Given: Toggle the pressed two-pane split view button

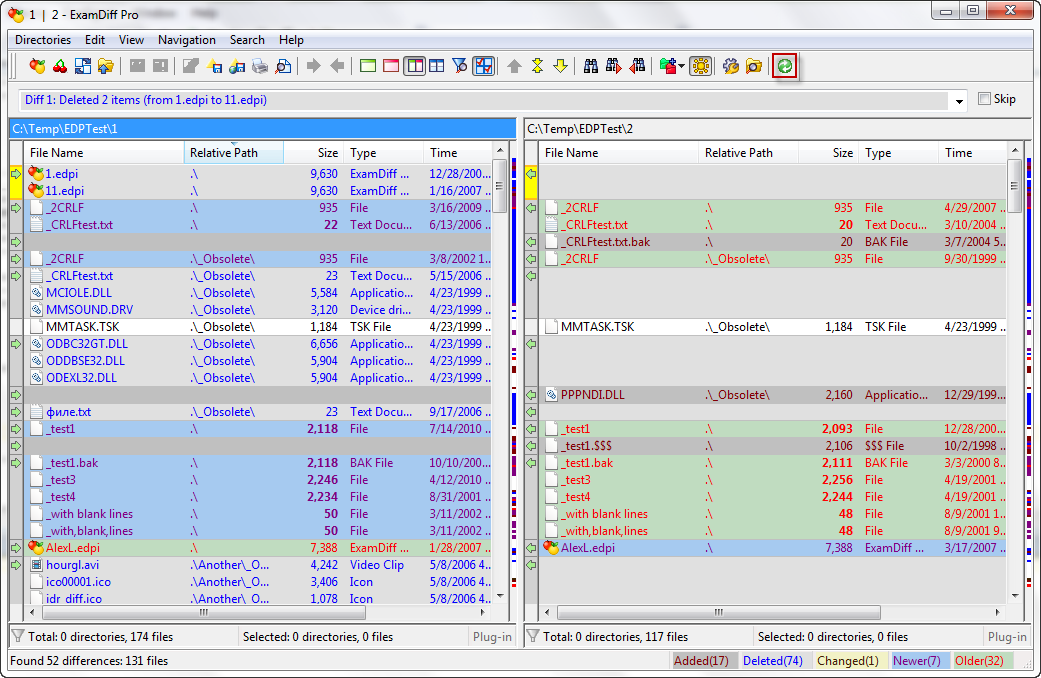Looking at the screenshot, I should pos(414,66).
